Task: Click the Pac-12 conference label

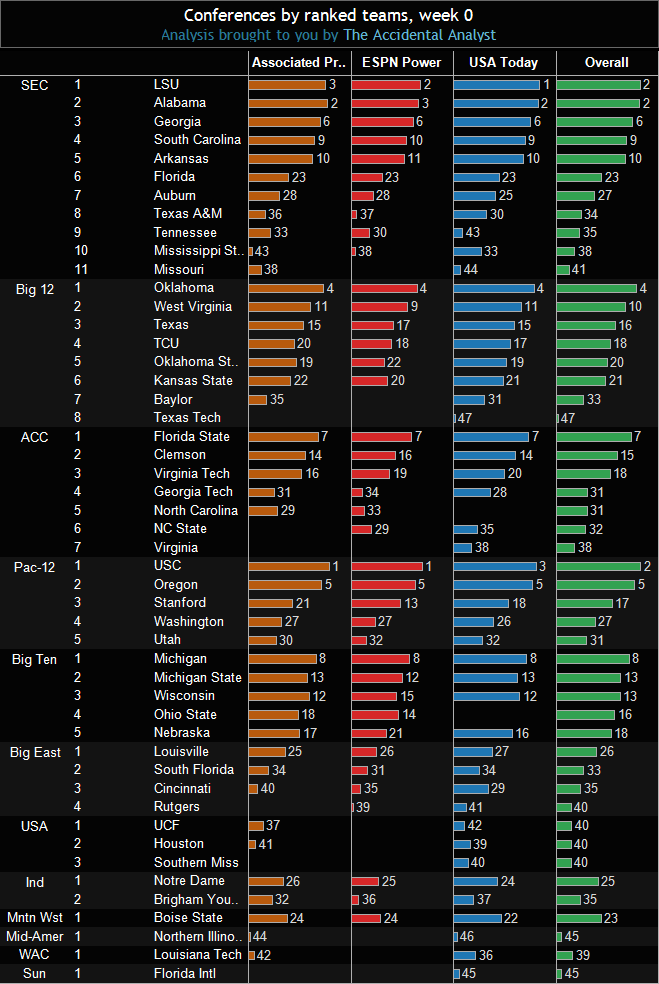Action: 35,567
